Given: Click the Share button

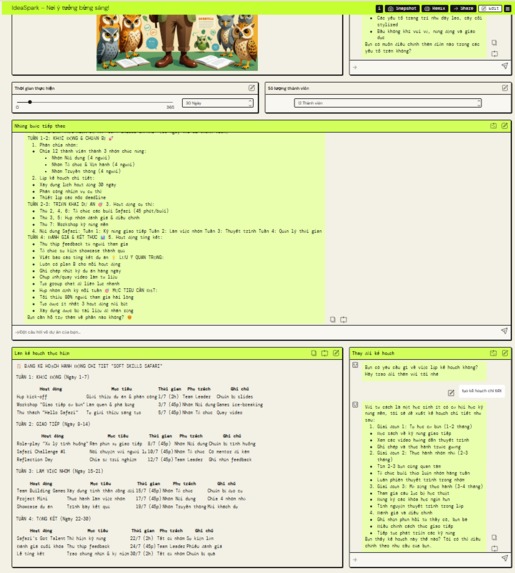Looking at the screenshot, I should 463,8.
